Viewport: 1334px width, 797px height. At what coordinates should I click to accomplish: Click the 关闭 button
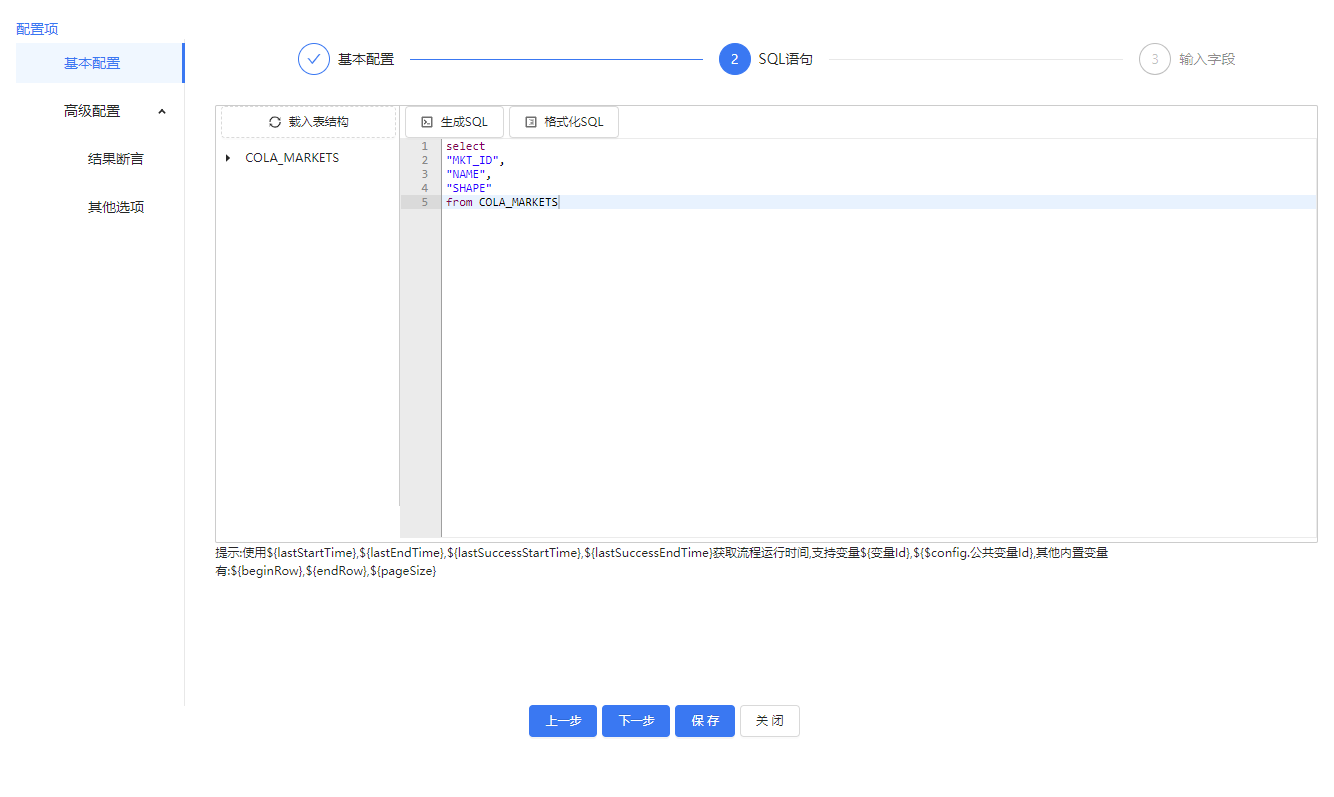pos(769,721)
